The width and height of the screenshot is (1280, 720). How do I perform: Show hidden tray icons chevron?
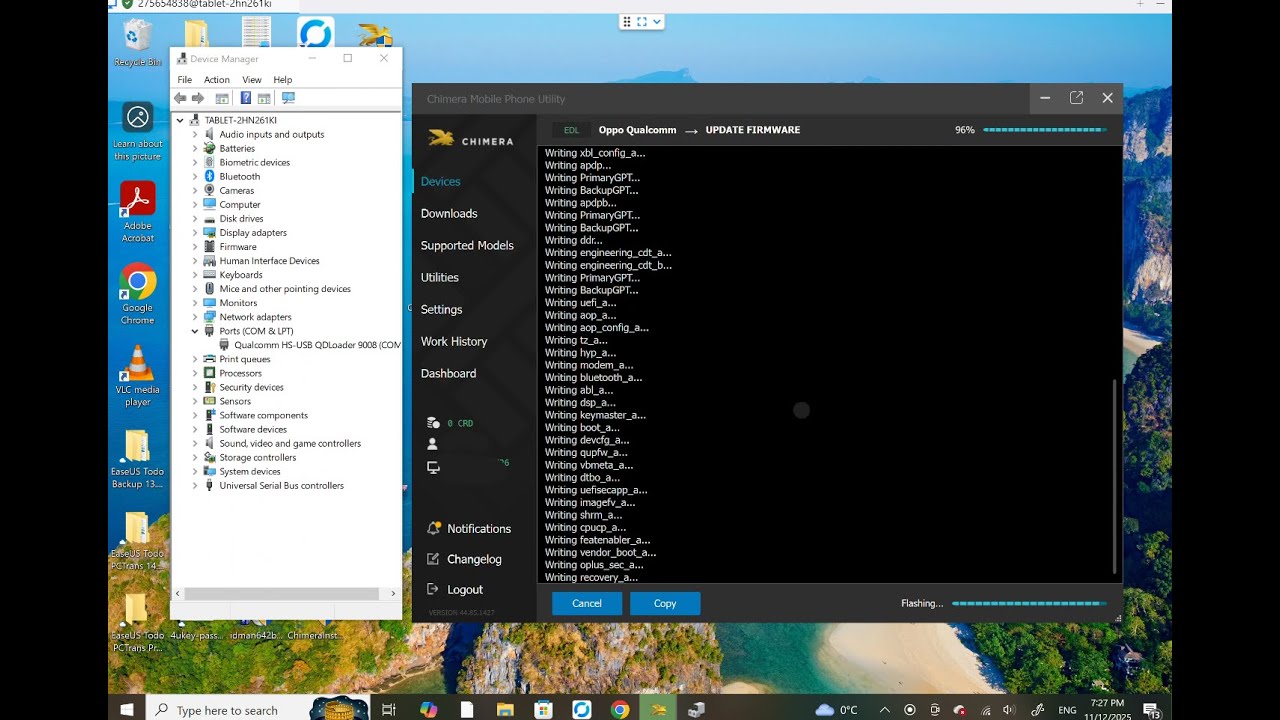[x=884, y=710]
